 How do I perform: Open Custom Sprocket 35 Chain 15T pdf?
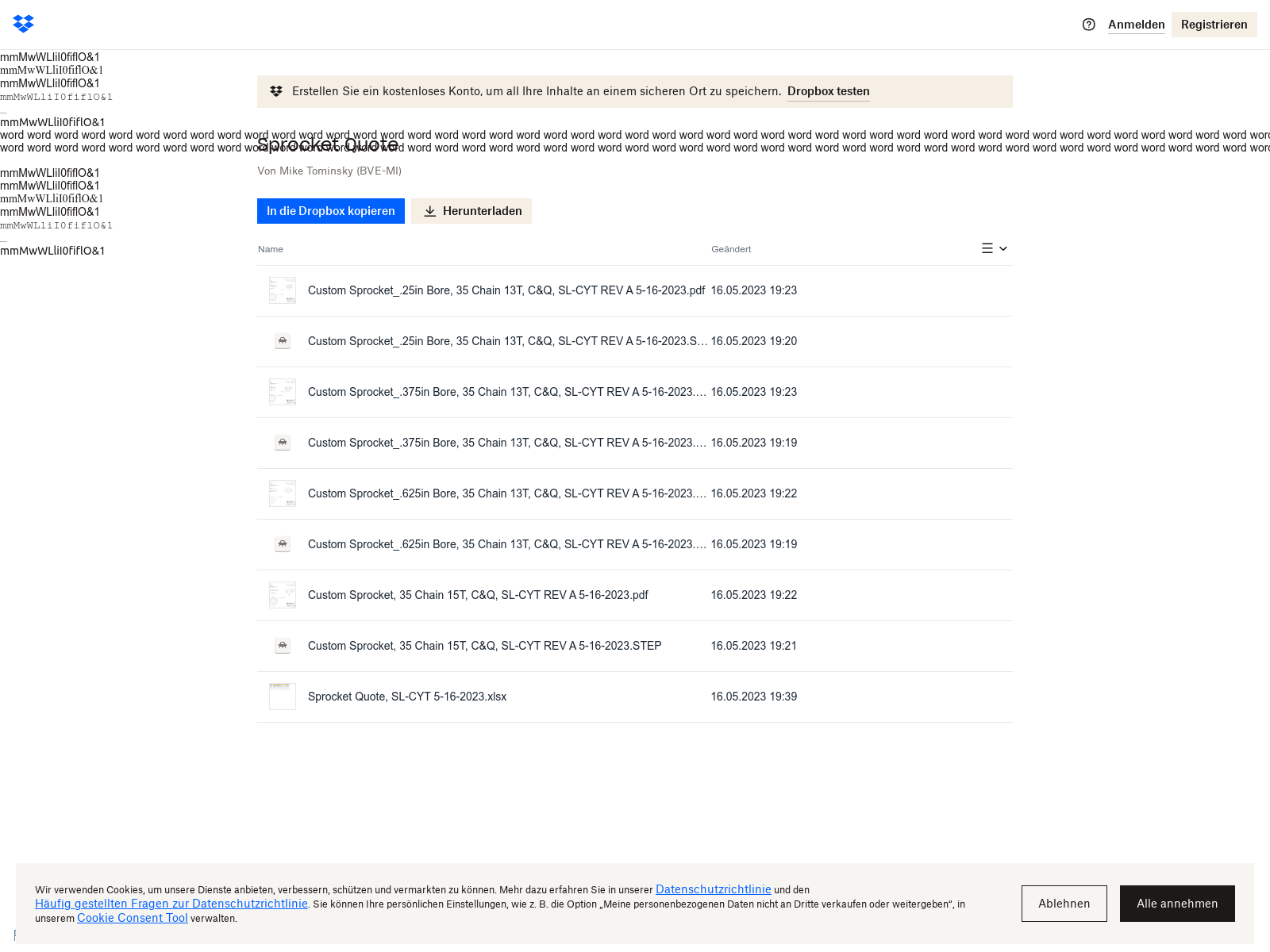click(478, 595)
